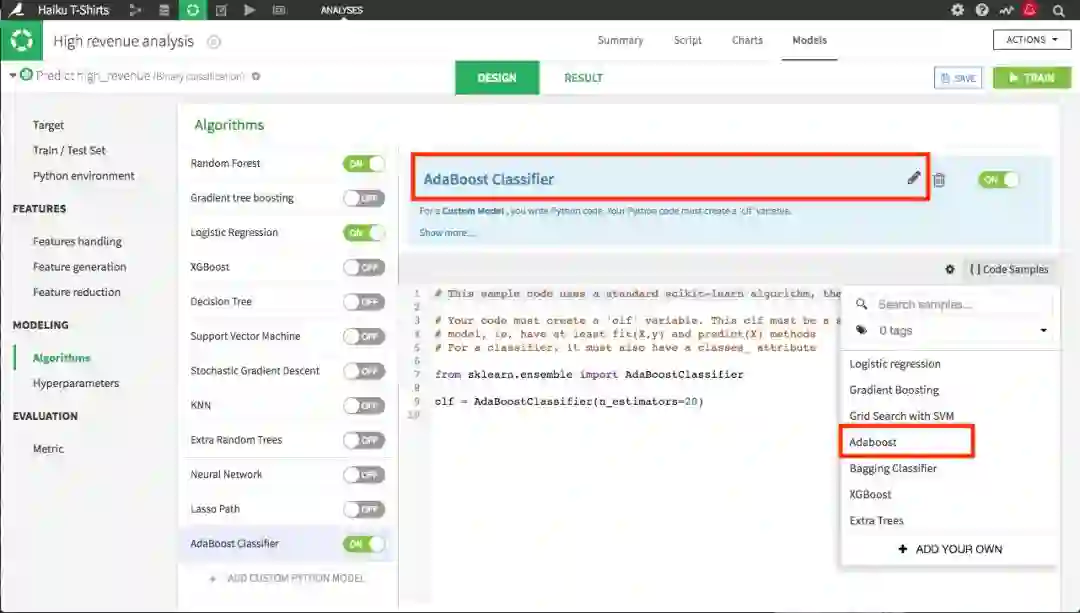Click ADD CUSTOM PYTHON MODEL
Screen dimensions: 1080x613
pos(287,579)
